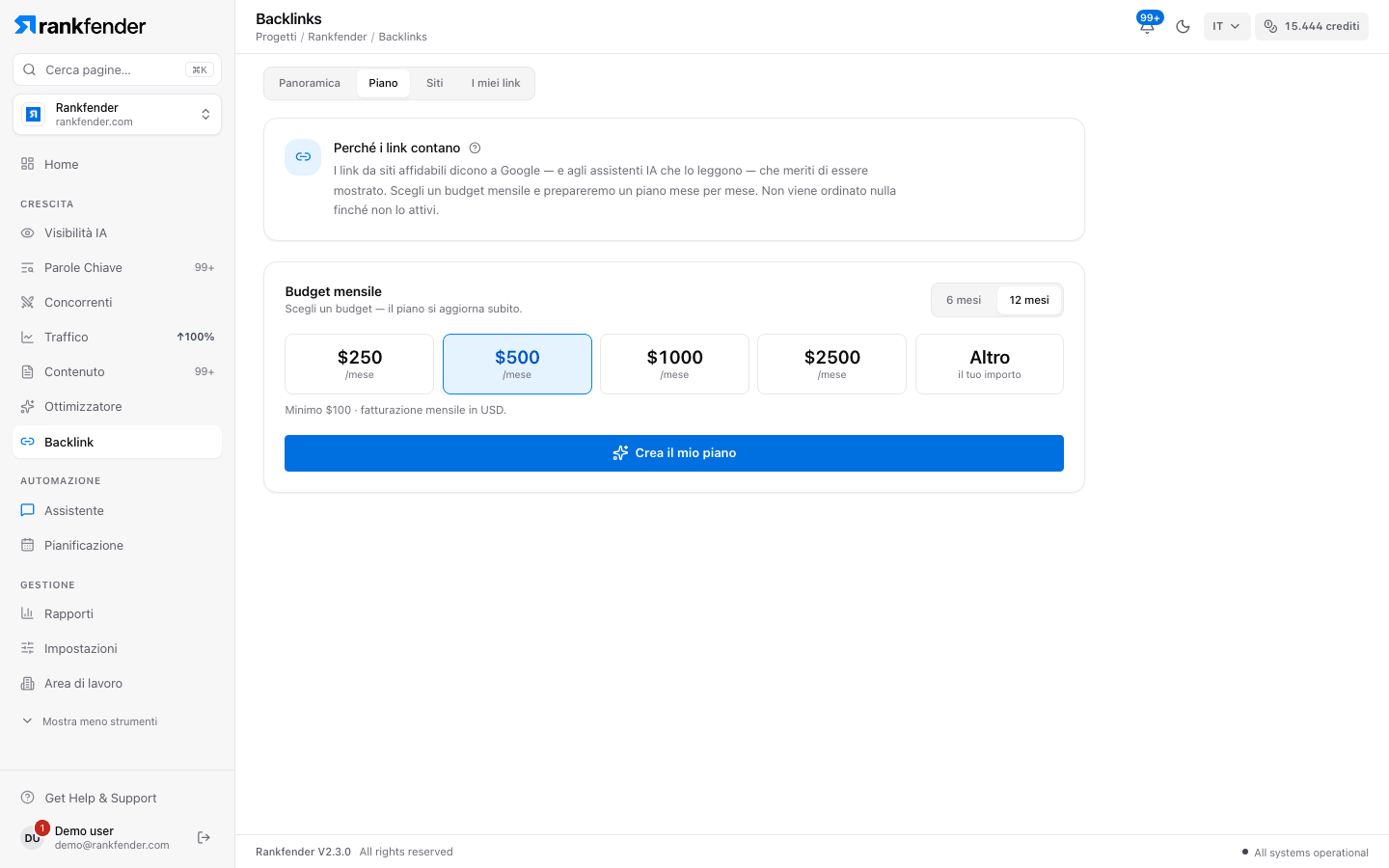Choose the $1000 monthly budget
The height and width of the screenshot is (868, 1389).
(x=675, y=364)
